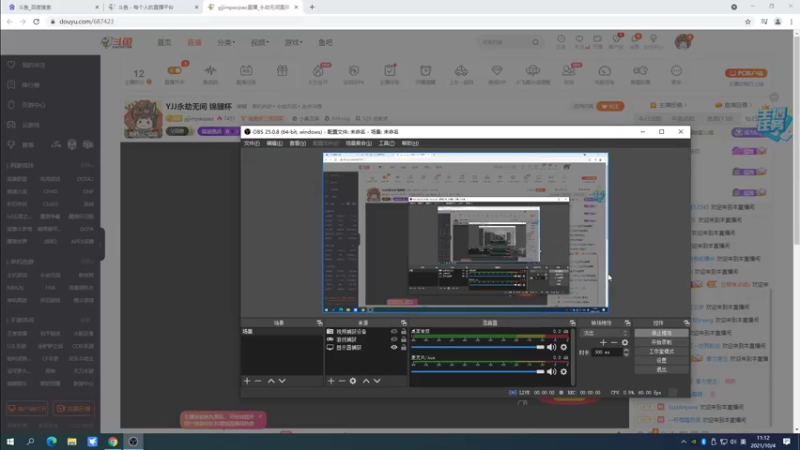800x450 pixels.
Task: Add a transition with plus icon
Action: coord(604,343)
